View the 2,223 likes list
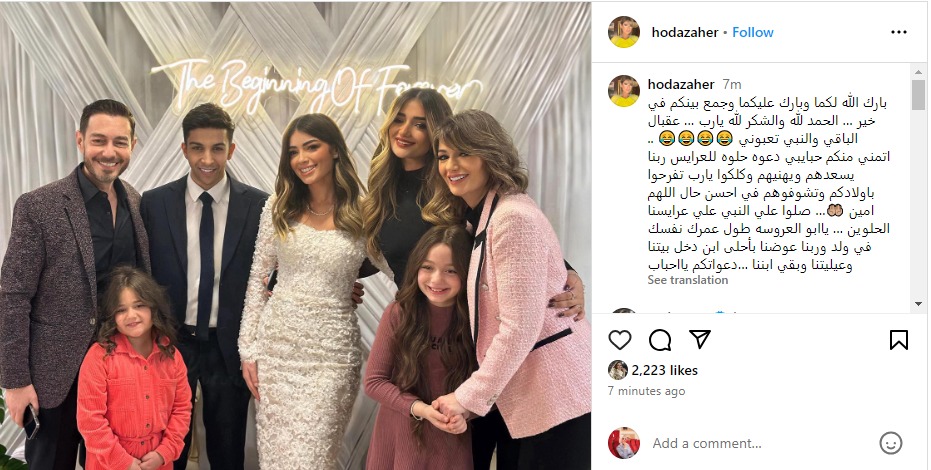 coord(664,370)
